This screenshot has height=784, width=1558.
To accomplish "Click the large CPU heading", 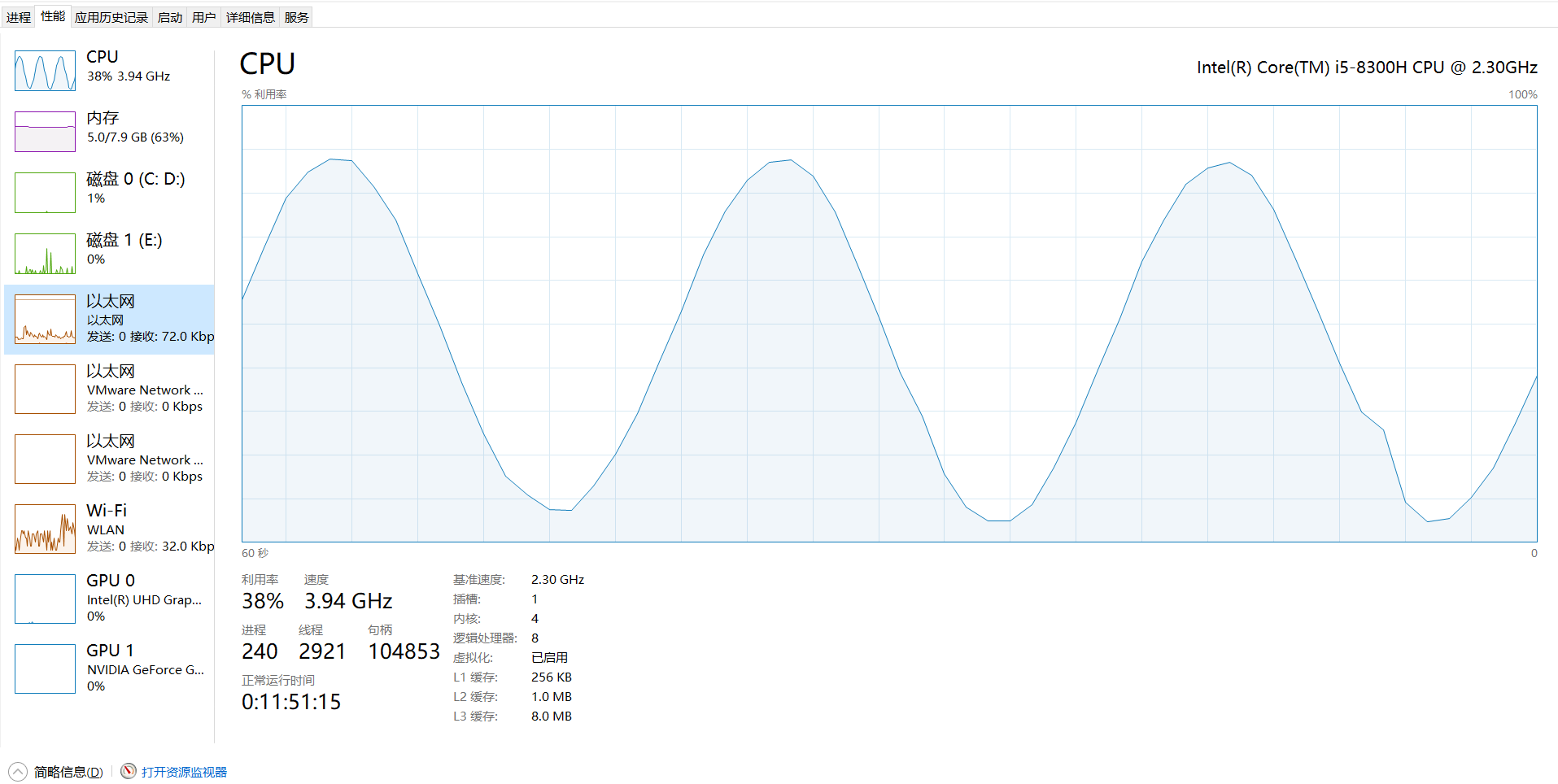I will pyautogui.click(x=268, y=64).
